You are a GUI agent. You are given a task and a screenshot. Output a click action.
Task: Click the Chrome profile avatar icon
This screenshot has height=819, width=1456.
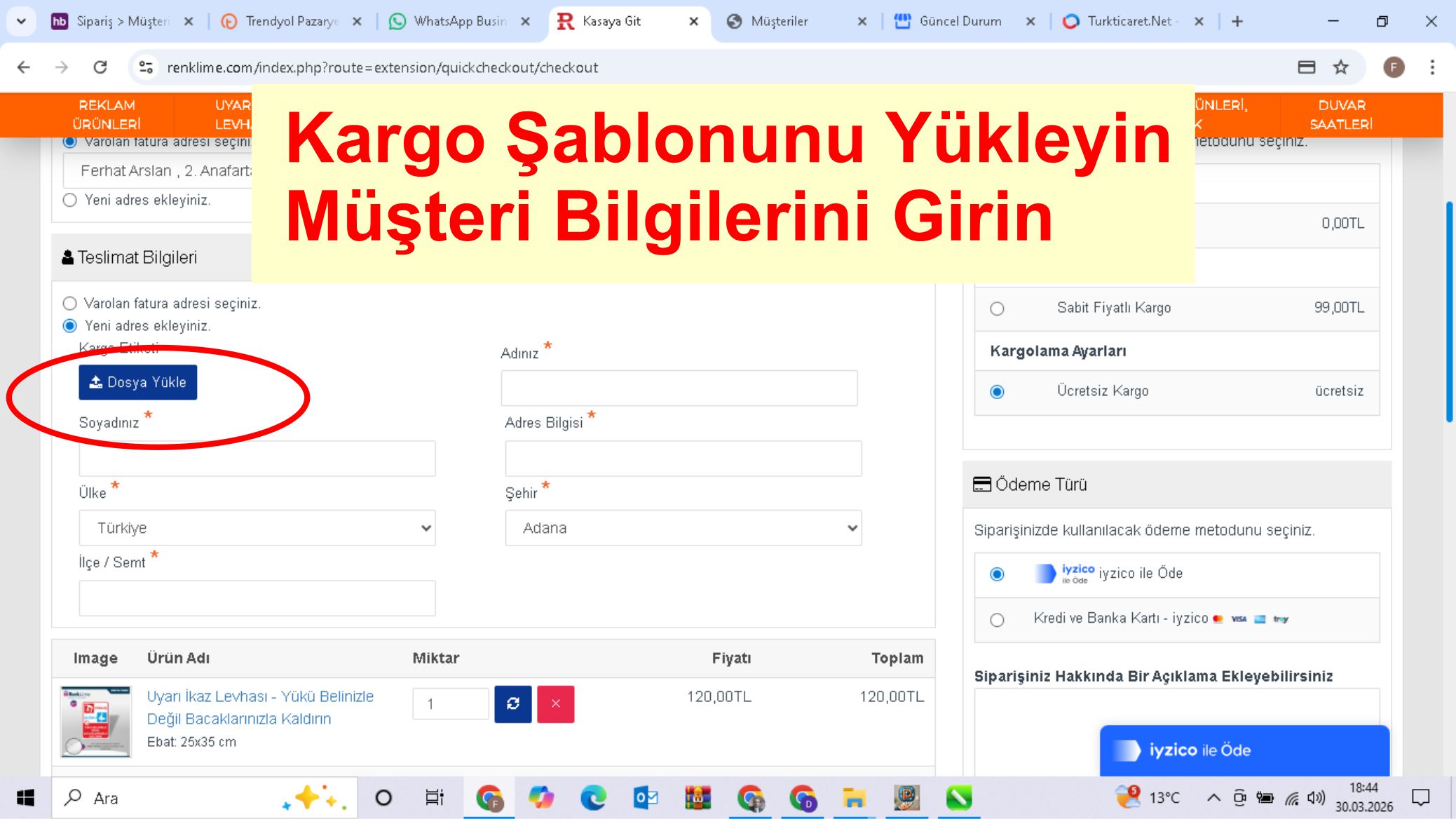click(x=1393, y=67)
